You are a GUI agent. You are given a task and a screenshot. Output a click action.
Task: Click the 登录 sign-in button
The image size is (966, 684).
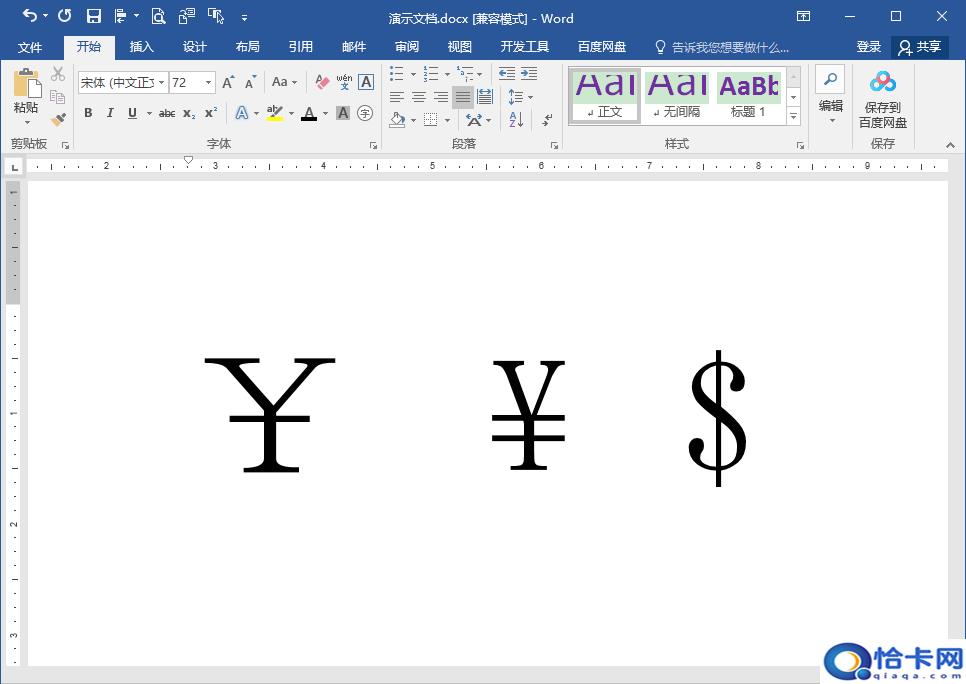pos(868,47)
